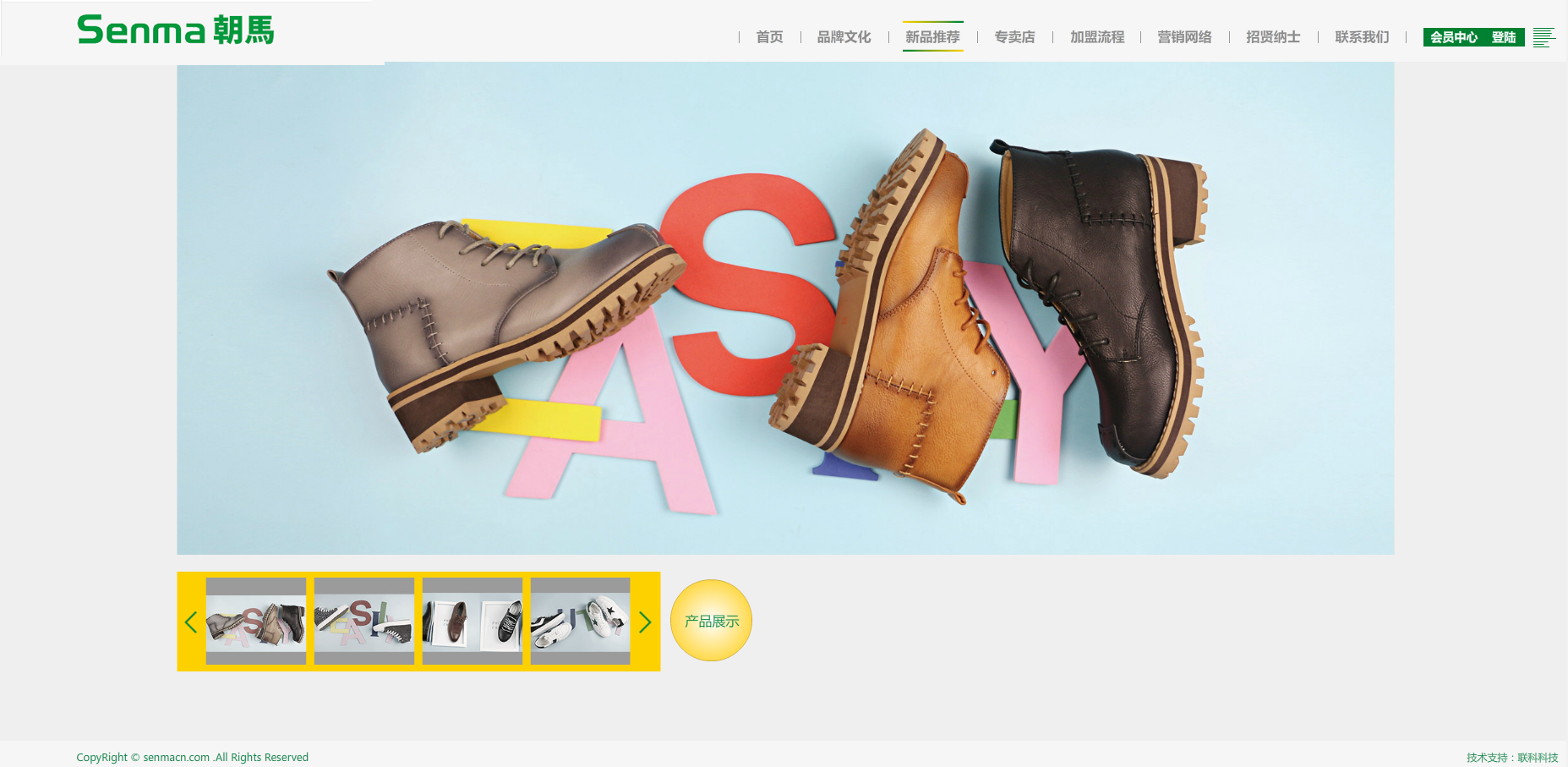1568x767 pixels.
Task: Open the 专卖店 page
Action: tap(1014, 37)
